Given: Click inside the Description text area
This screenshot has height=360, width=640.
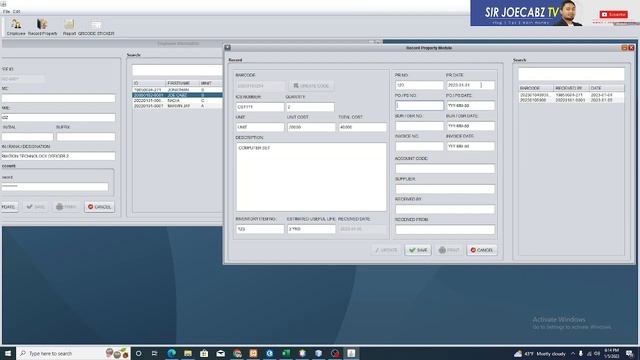Looking at the screenshot, I should pyautogui.click(x=311, y=177).
